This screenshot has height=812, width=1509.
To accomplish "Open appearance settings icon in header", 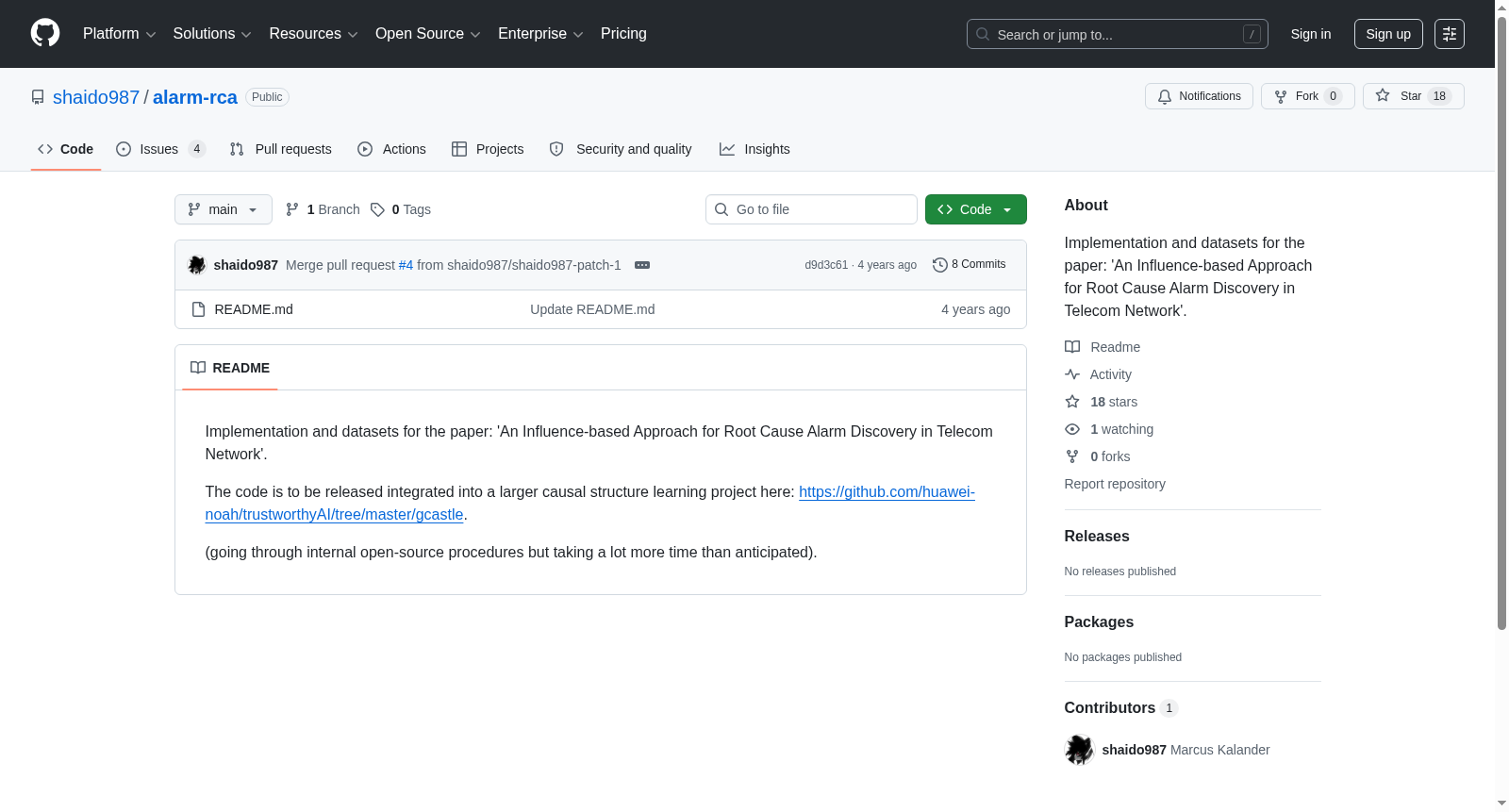I will click(1450, 34).
